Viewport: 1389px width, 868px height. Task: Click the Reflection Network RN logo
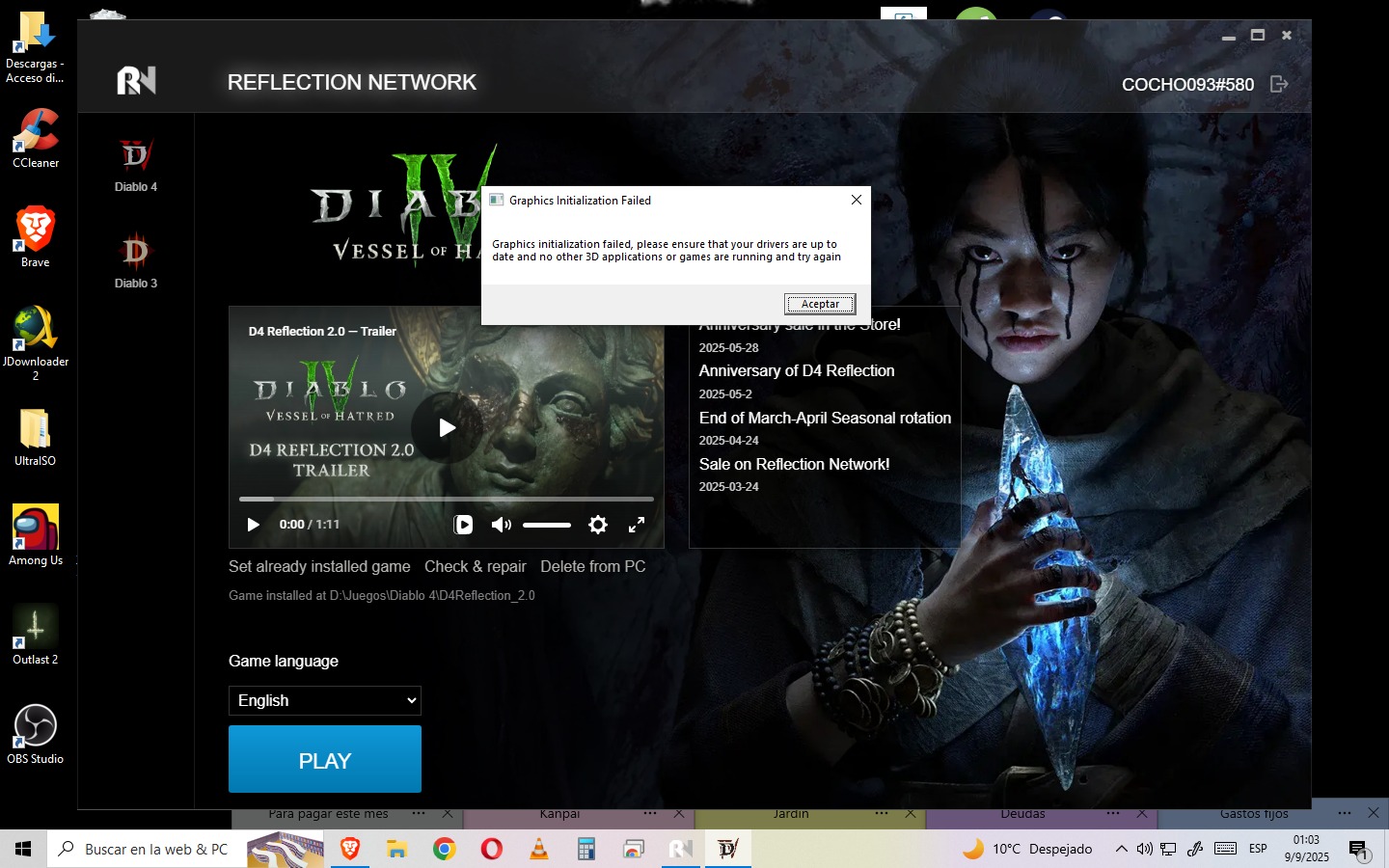pyautogui.click(x=136, y=81)
